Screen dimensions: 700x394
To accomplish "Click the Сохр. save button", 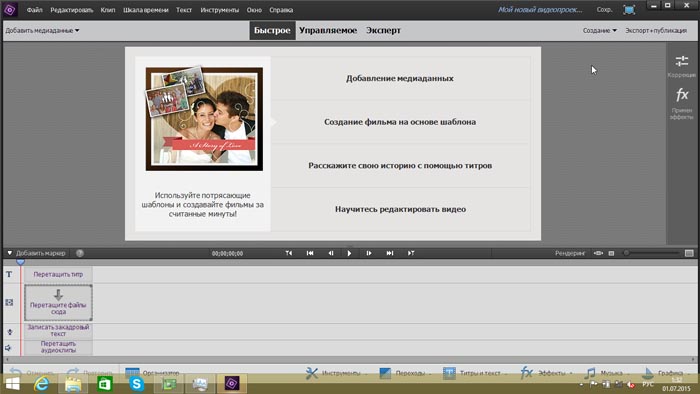I will click(604, 9).
